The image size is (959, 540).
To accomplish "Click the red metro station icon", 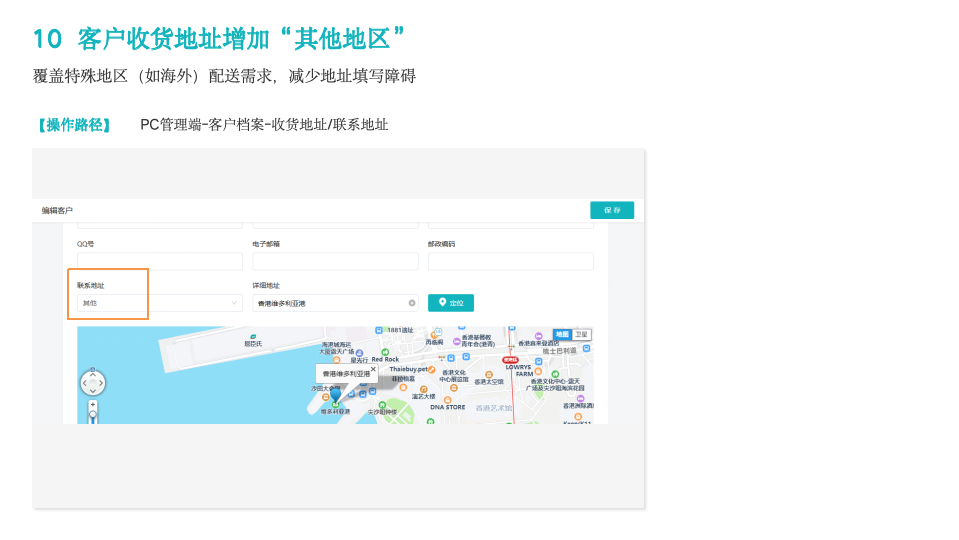I will point(510,360).
